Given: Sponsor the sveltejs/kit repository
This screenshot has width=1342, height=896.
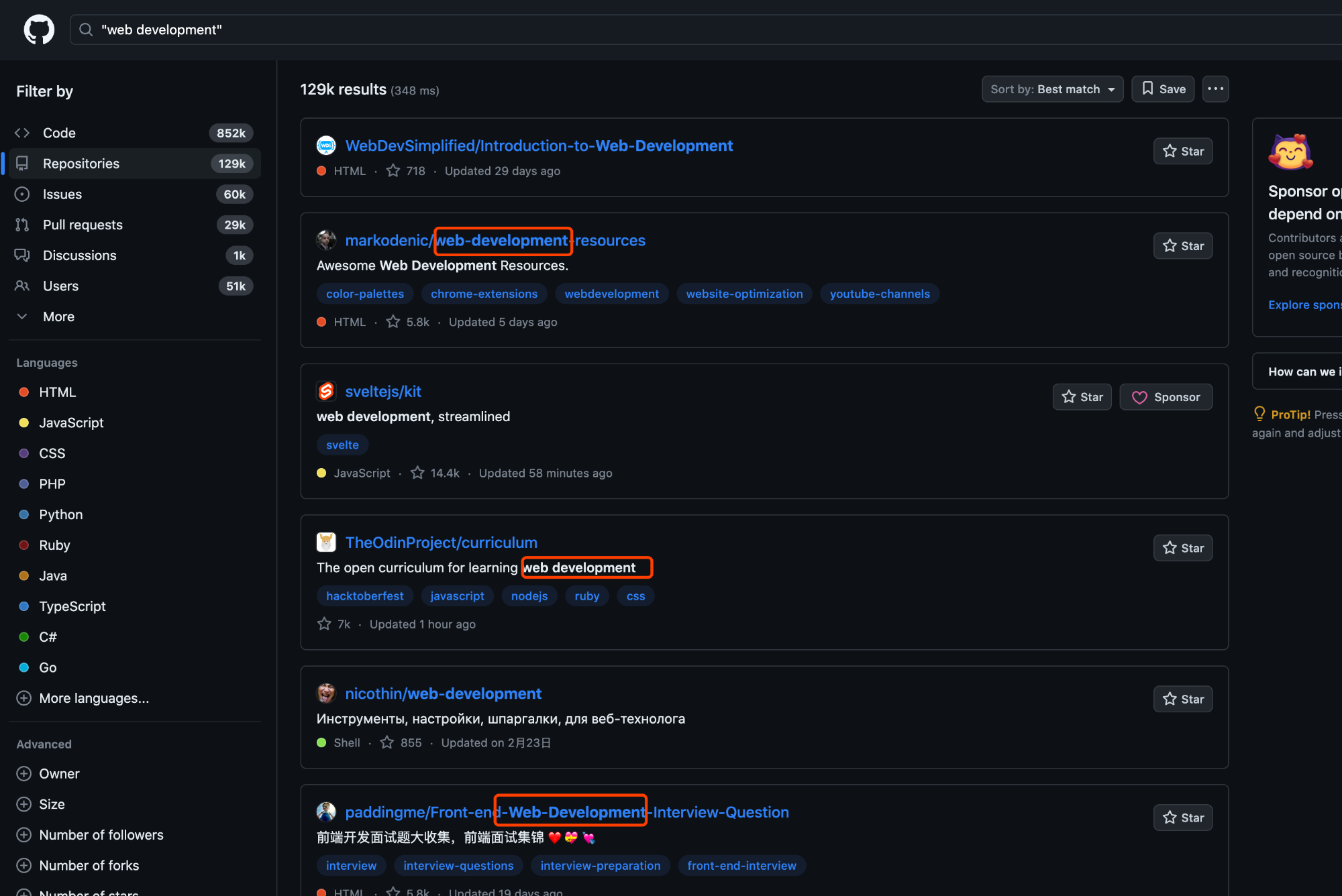Looking at the screenshot, I should pyautogui.click(x=1166, y=397).
